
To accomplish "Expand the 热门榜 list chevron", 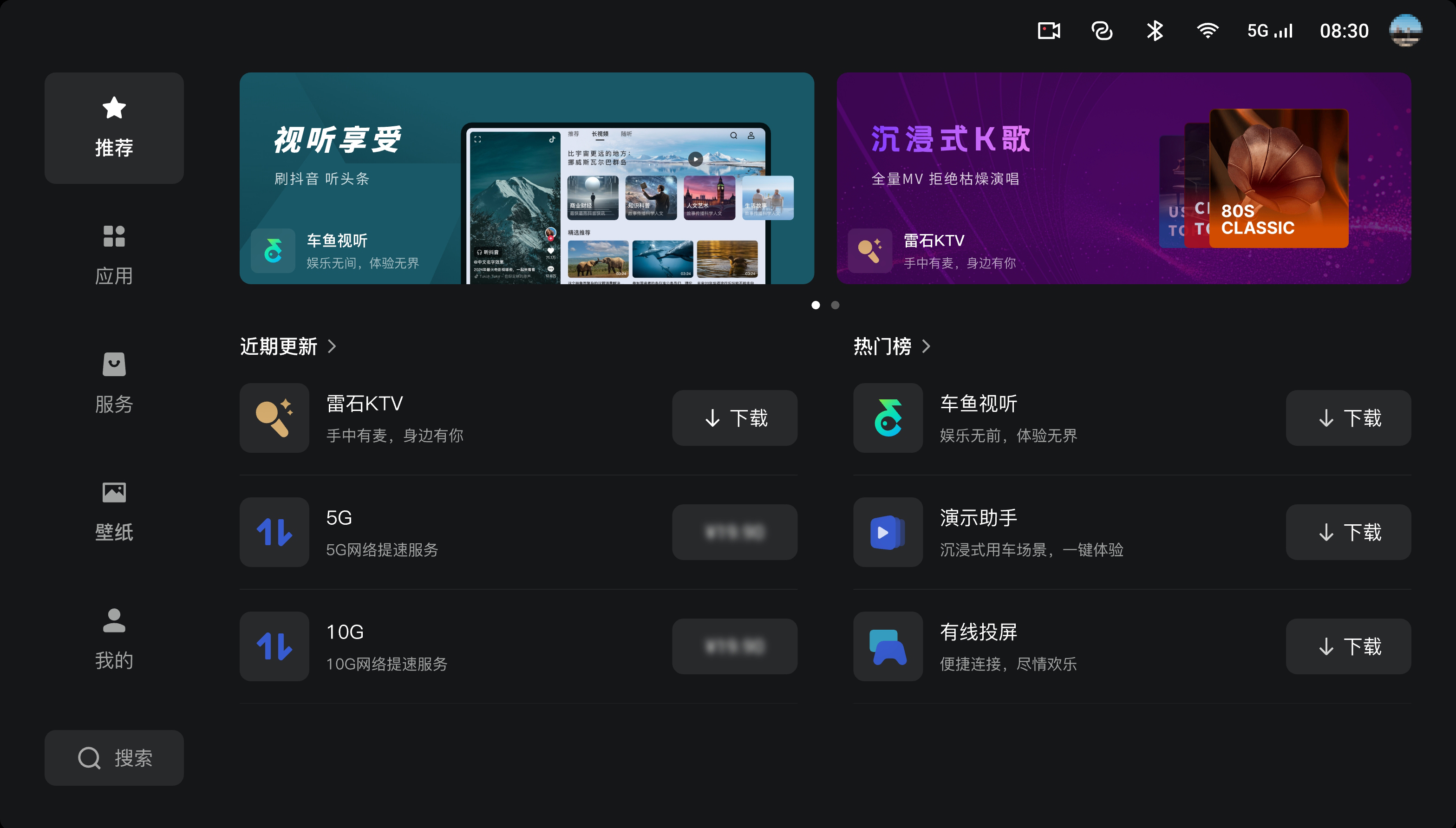I will coord(927,346).
